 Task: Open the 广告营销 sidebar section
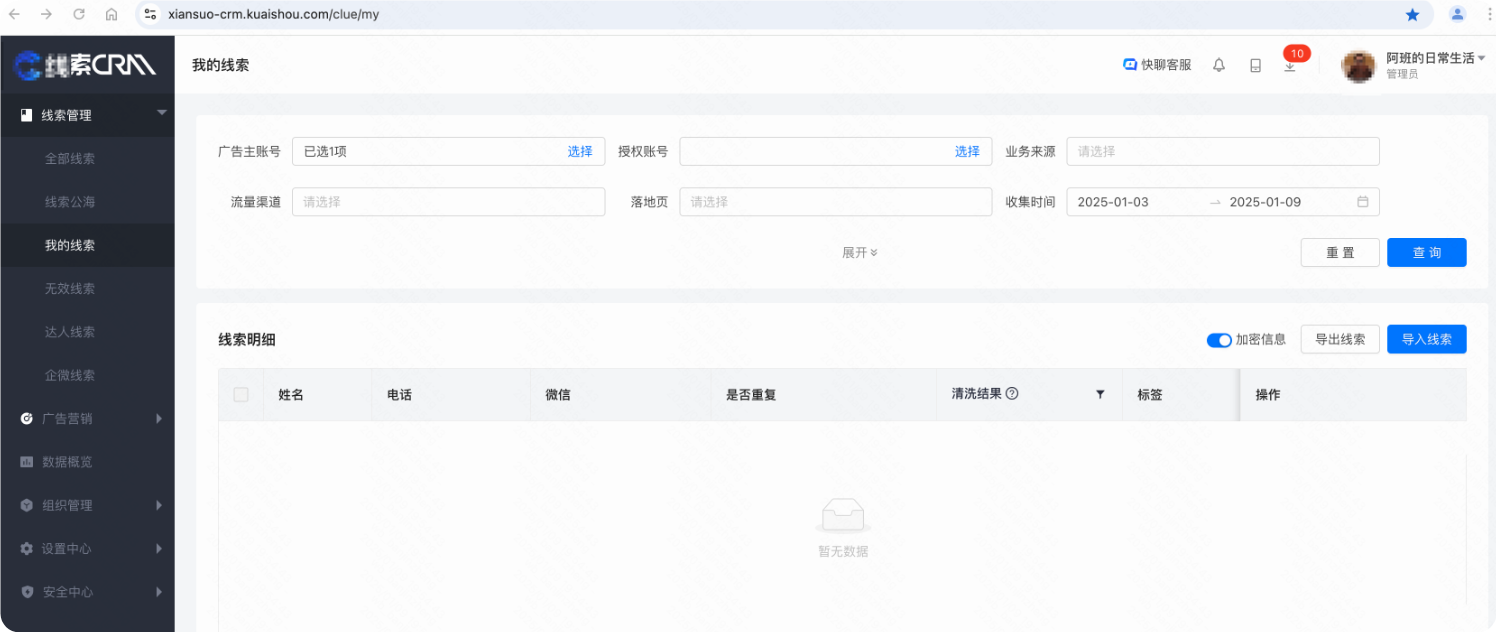[x=70, y=418]
